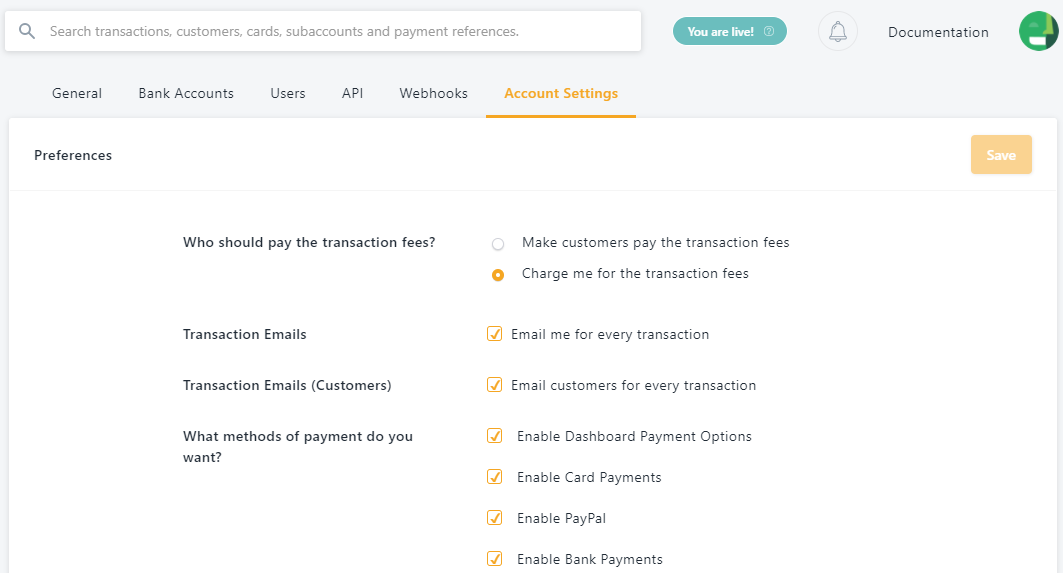Disable Dashboard Payment Options checkbox
Image resolution: width=1063 pixels, height=573 pixels.
(x=494, y=436)
